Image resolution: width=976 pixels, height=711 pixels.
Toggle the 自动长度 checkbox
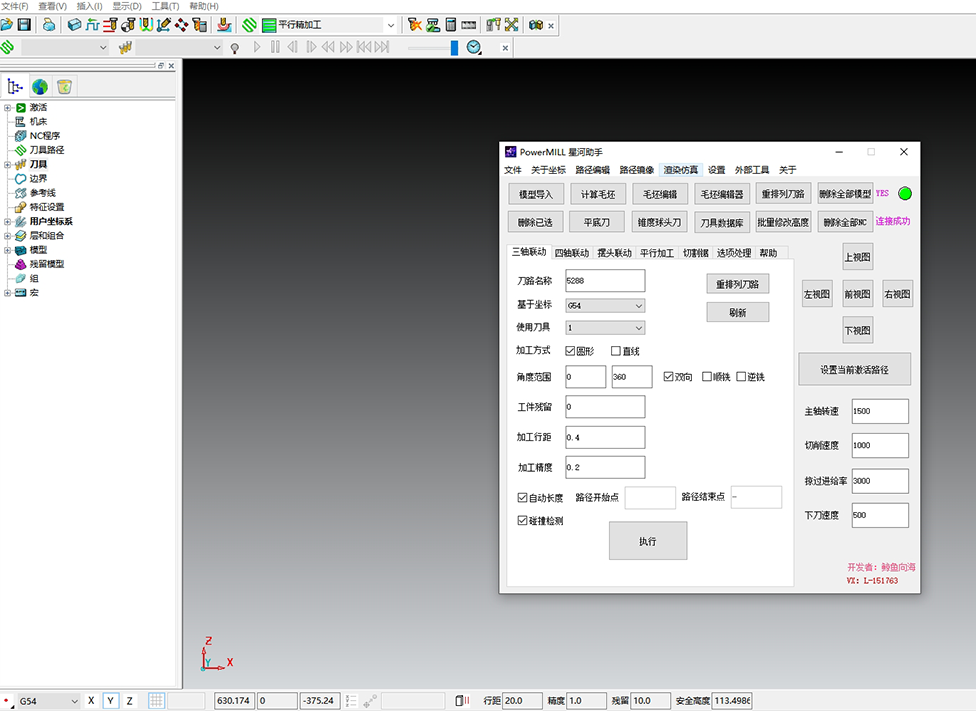point(522,497)
